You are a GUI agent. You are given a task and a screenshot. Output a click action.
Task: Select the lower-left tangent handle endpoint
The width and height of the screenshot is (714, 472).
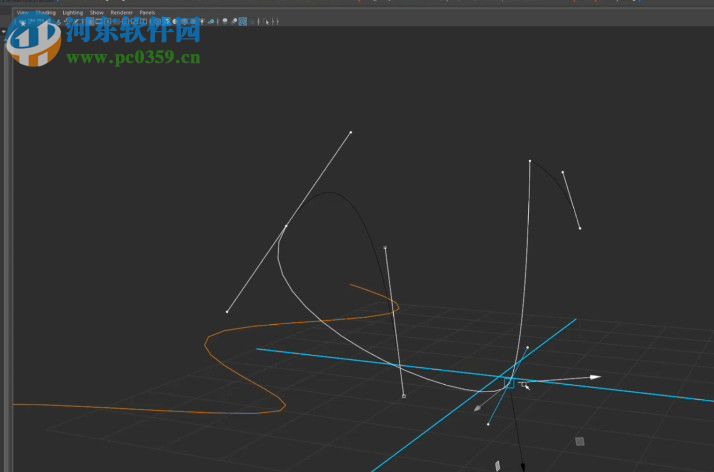pyautogui.click(x=227, y=312)
